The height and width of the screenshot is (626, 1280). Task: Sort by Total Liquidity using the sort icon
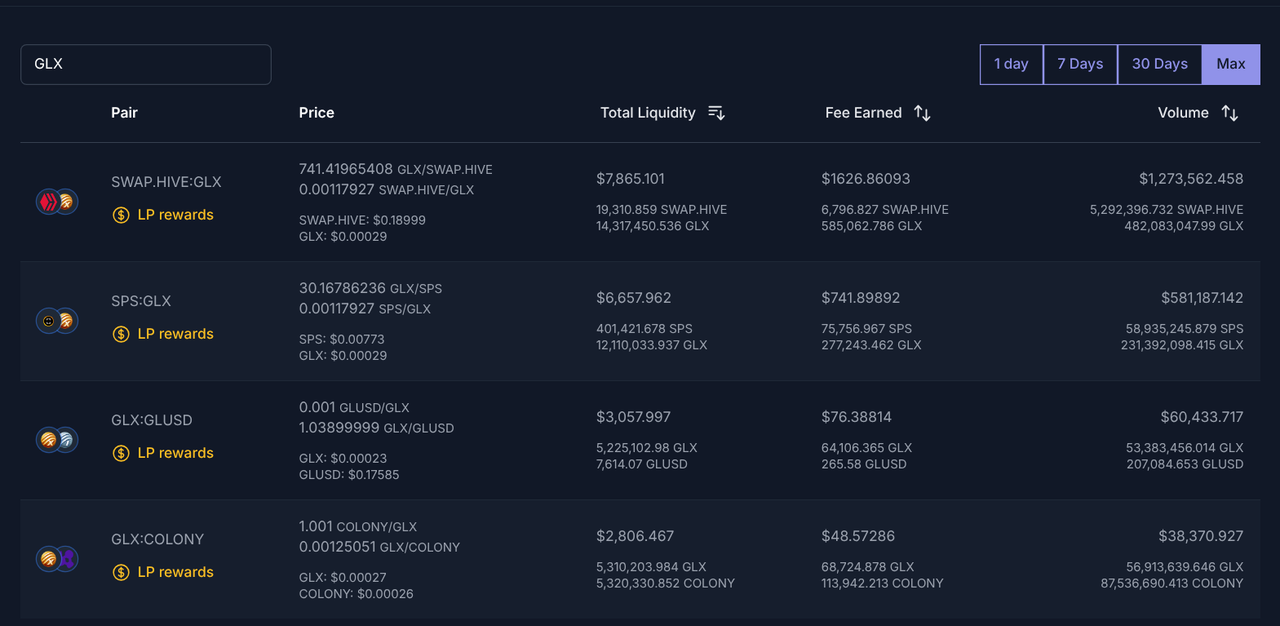(x=716, y=113)
